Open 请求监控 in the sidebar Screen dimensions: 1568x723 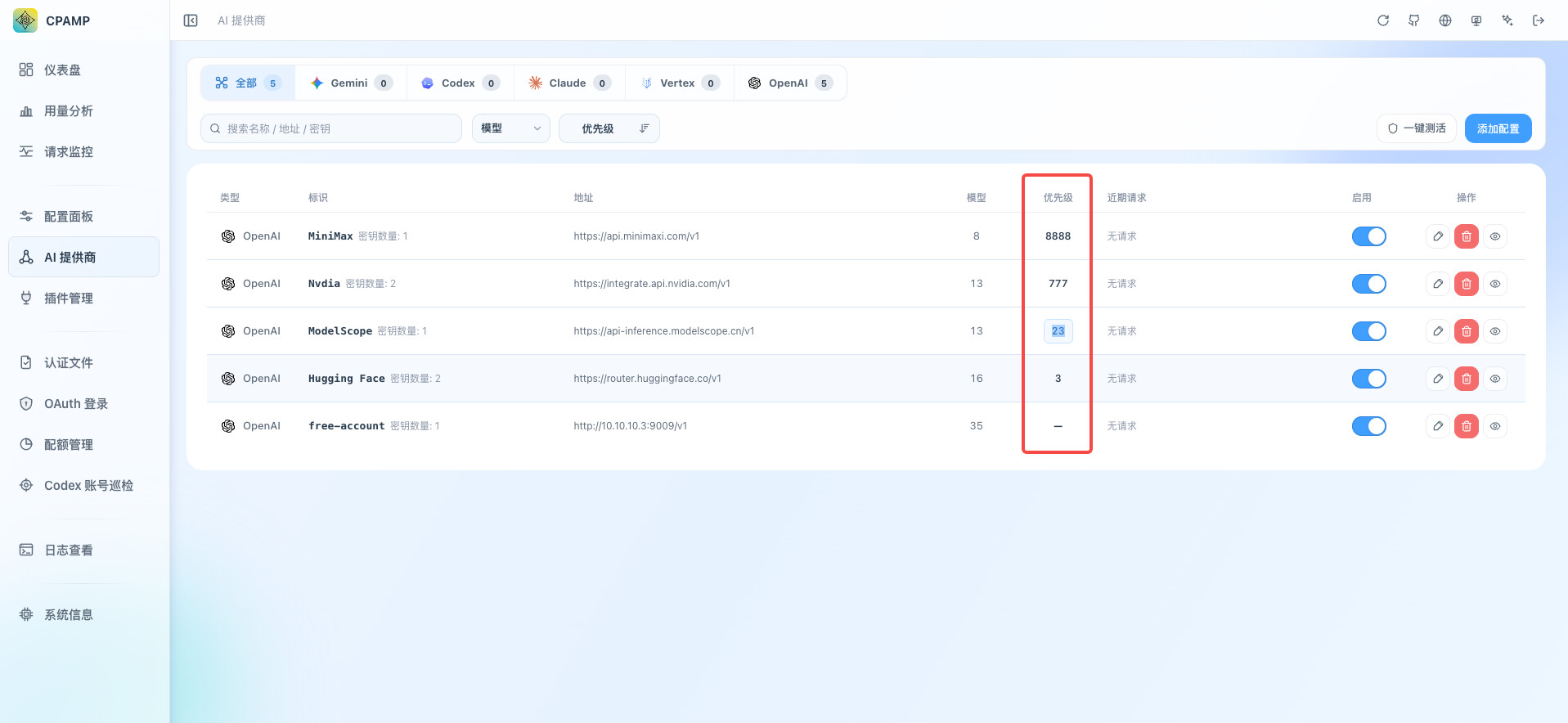point(83,151)
